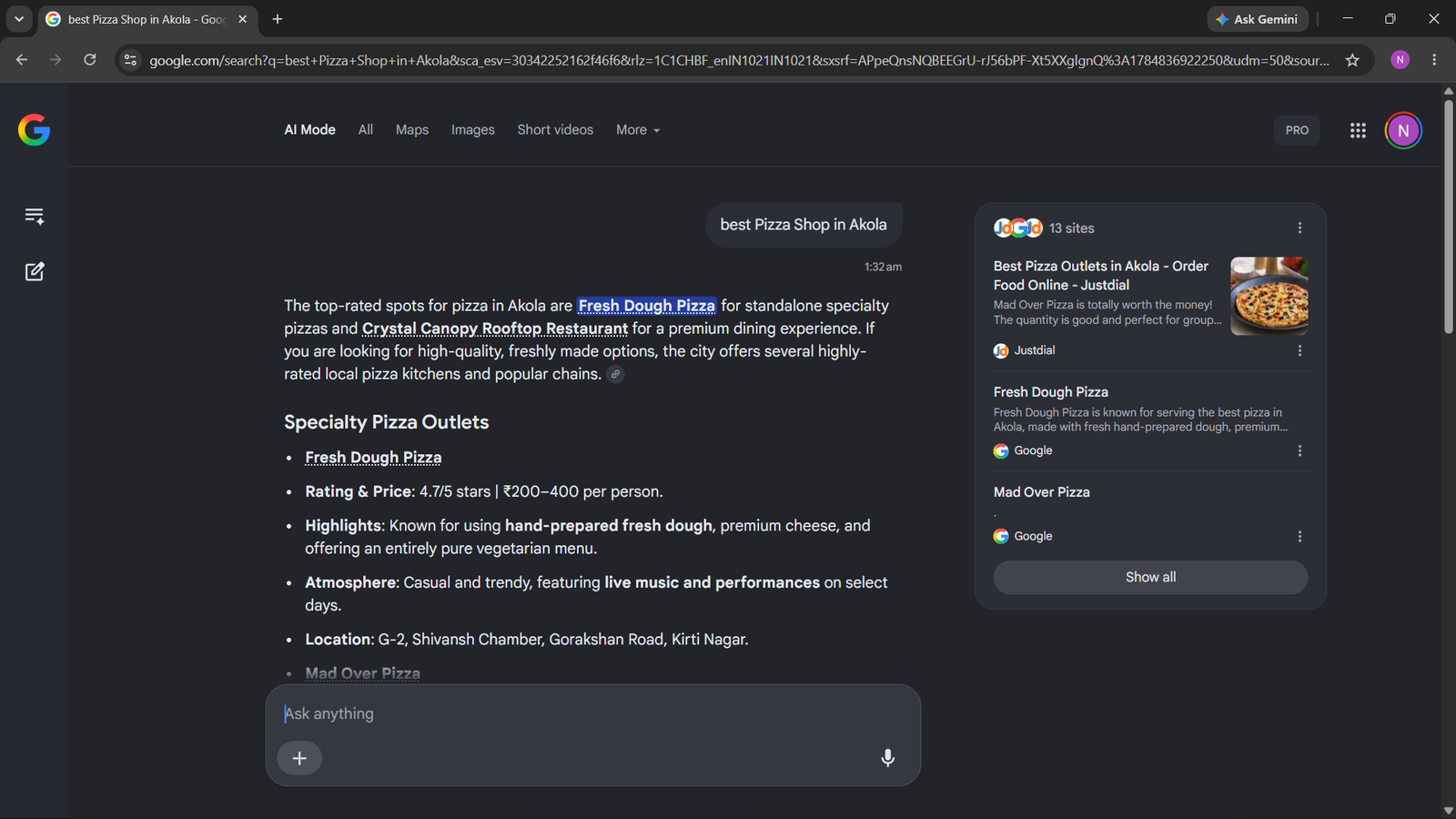This screenshot has height=819, width=1456.
Task: Click the Rating & Price line text
Action: tap(484, 491)
